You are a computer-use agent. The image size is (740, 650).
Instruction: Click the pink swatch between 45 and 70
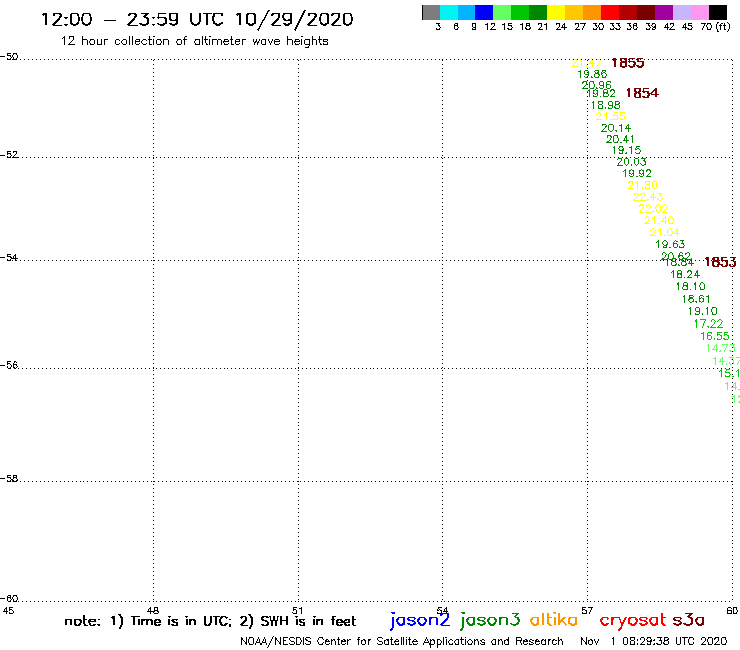tap(699, 12)
